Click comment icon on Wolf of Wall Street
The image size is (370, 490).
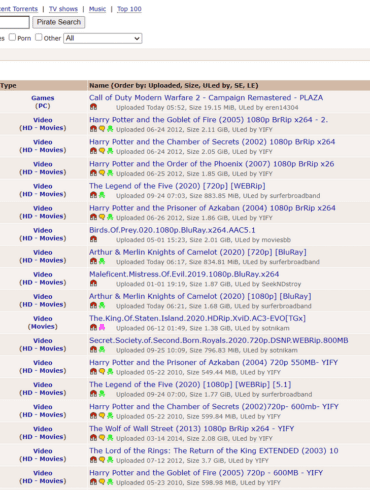(x=102, y=438)
